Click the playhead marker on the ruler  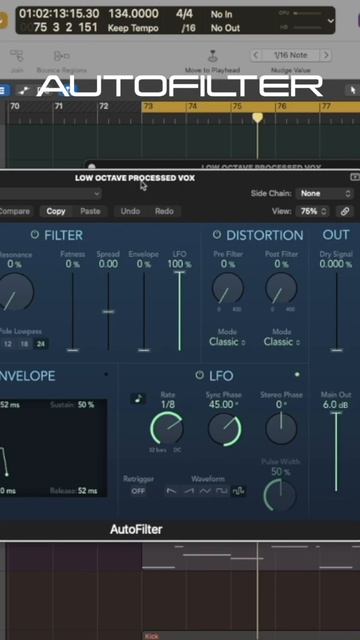pos(257,118)
